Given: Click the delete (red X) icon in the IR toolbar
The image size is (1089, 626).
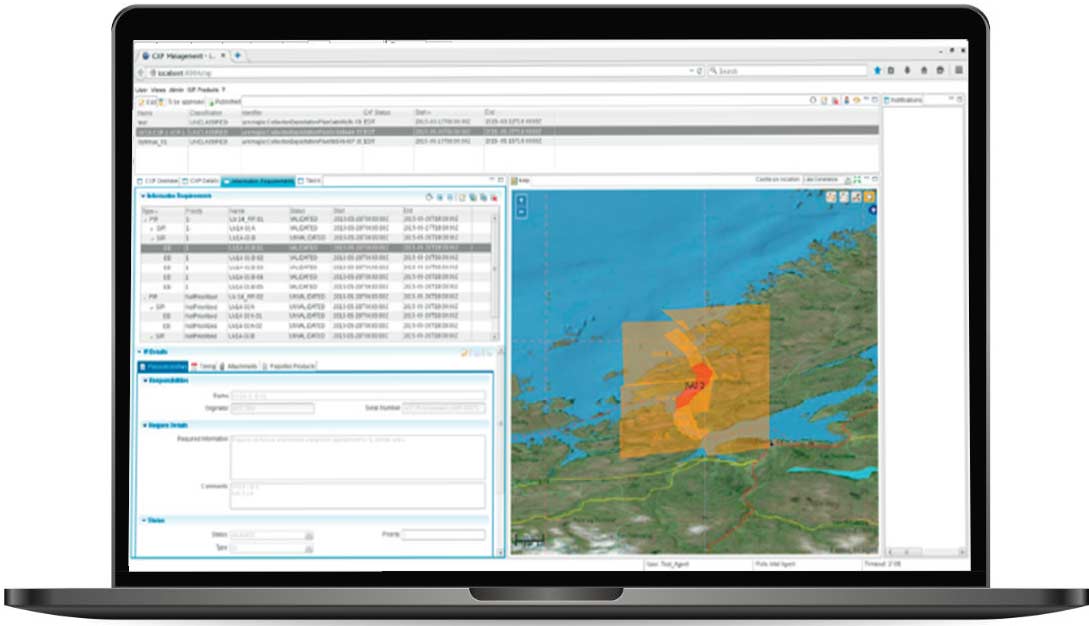Looking at the screenshot, I should click(x=495, y=197).
